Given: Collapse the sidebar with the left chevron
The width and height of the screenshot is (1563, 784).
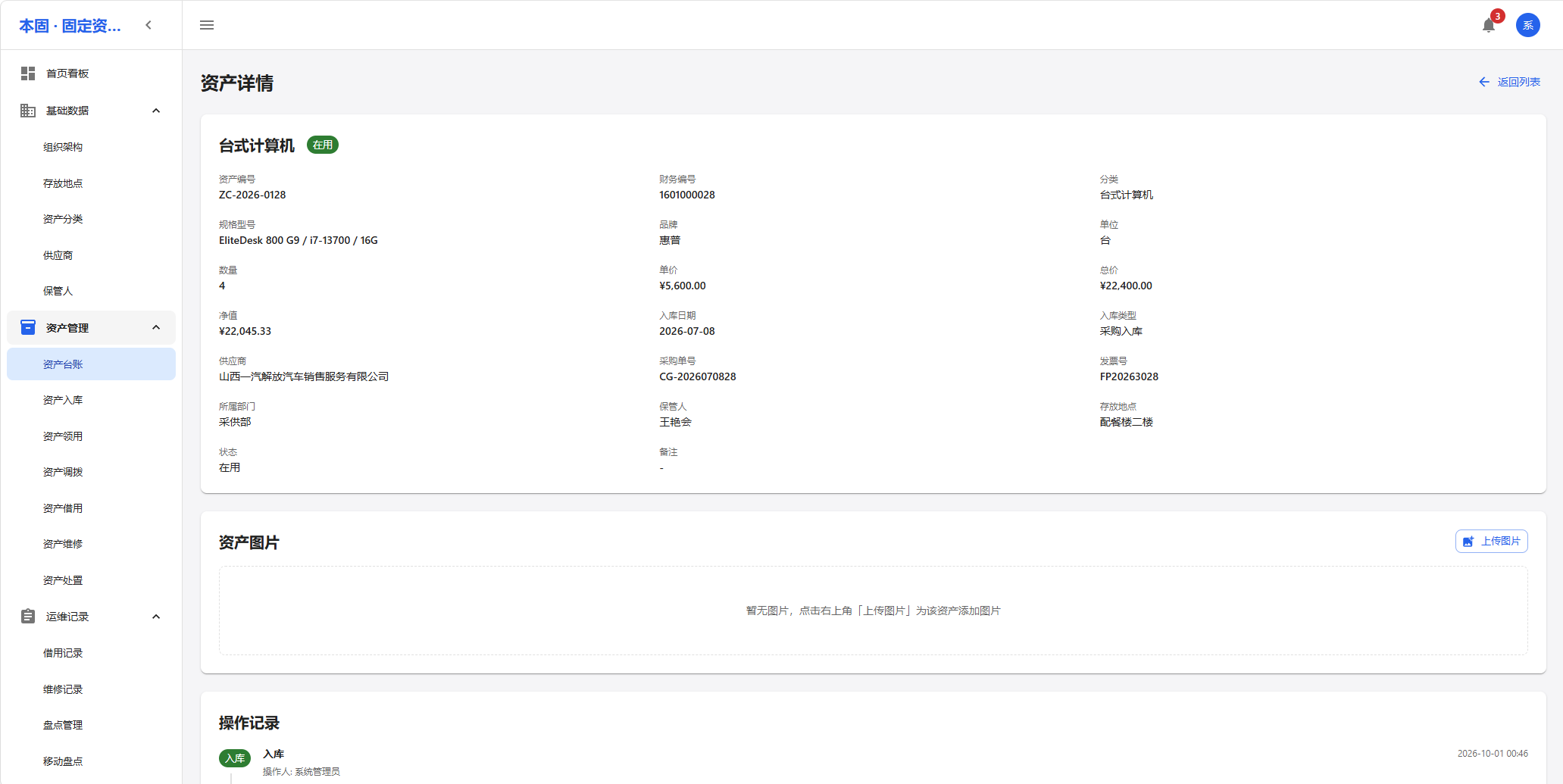Looking at the screenshot, I should click(x=148, y=25).
